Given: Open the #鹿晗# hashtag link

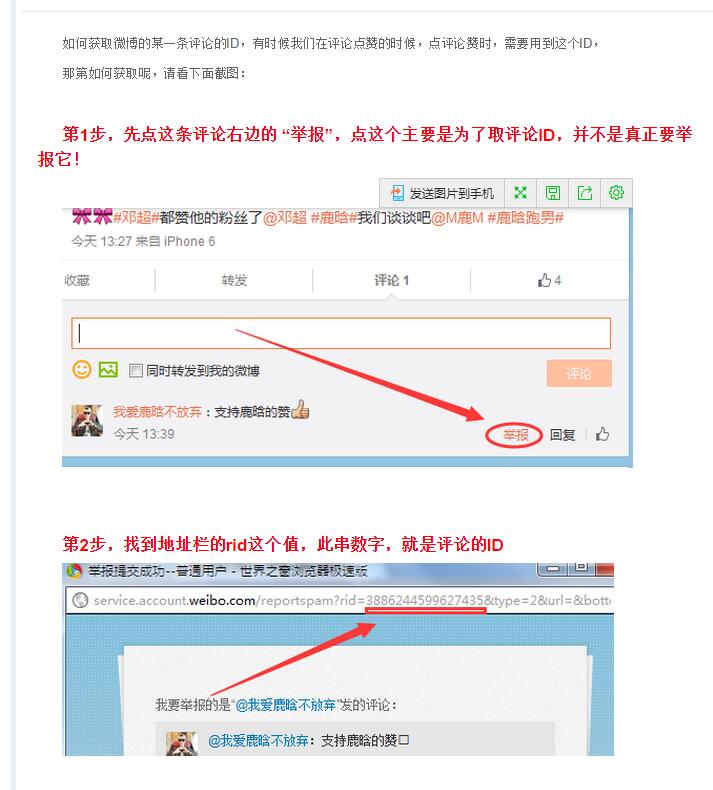Looking at the screenshot, I should pos(334,218).
